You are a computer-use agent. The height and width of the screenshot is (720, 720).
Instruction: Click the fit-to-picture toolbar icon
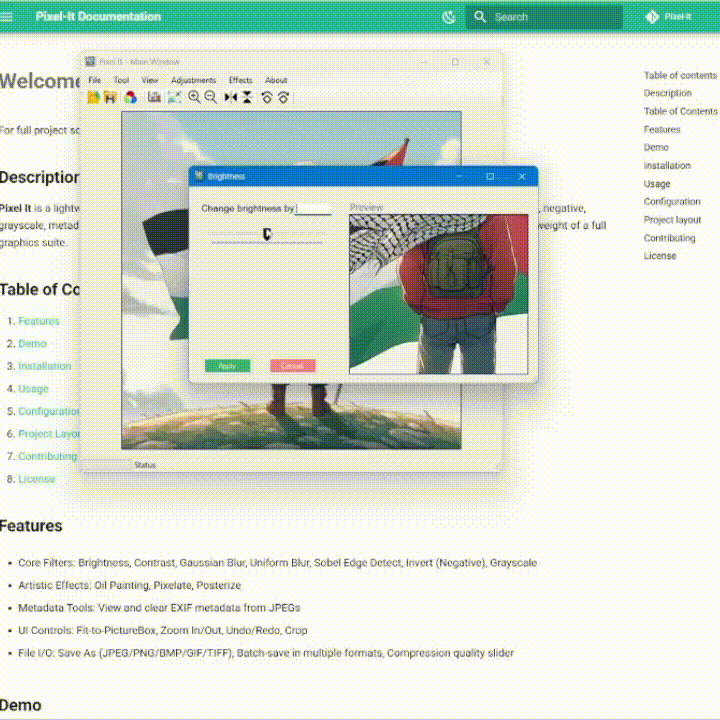[174, 97]
